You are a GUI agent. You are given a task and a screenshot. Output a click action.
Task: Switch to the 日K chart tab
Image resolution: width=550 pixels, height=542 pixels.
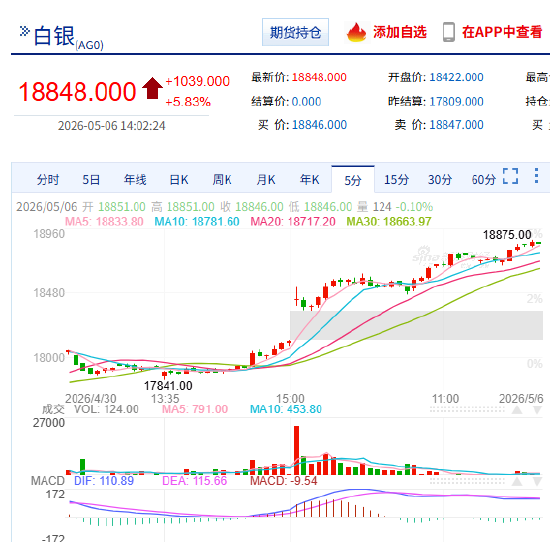pos(179,180)
